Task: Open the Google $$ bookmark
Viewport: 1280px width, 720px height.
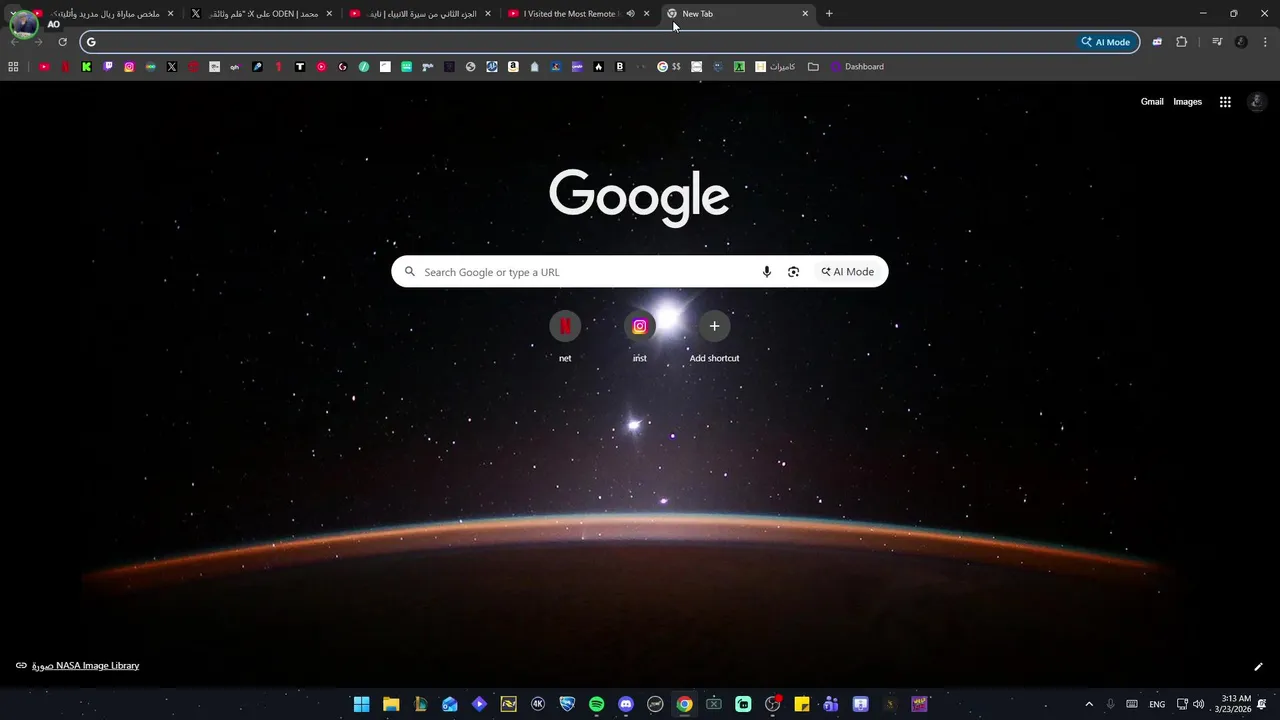Action: pyautogui.click(x=669, y=67)
